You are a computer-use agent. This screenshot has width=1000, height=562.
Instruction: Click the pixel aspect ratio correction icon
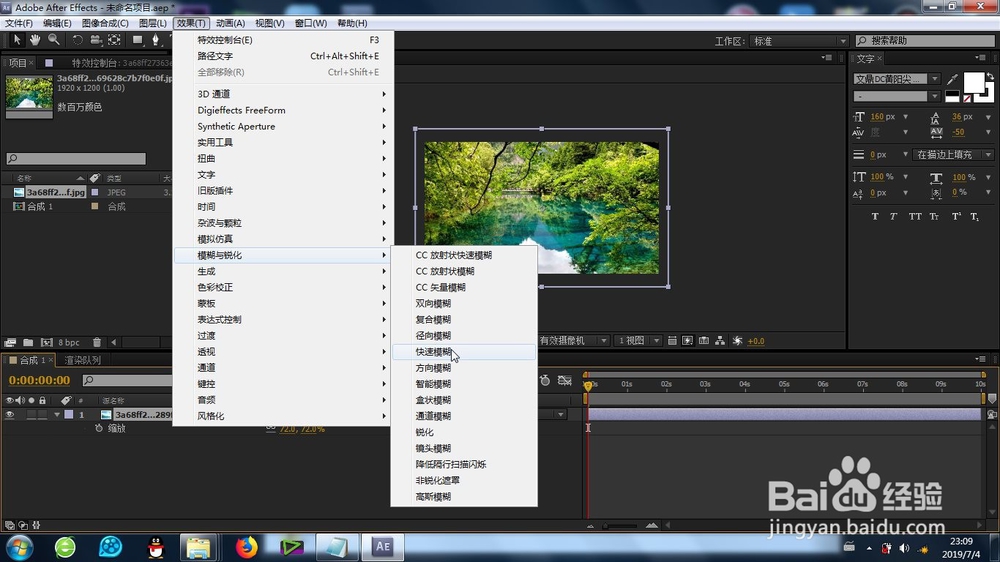point(672,341)
